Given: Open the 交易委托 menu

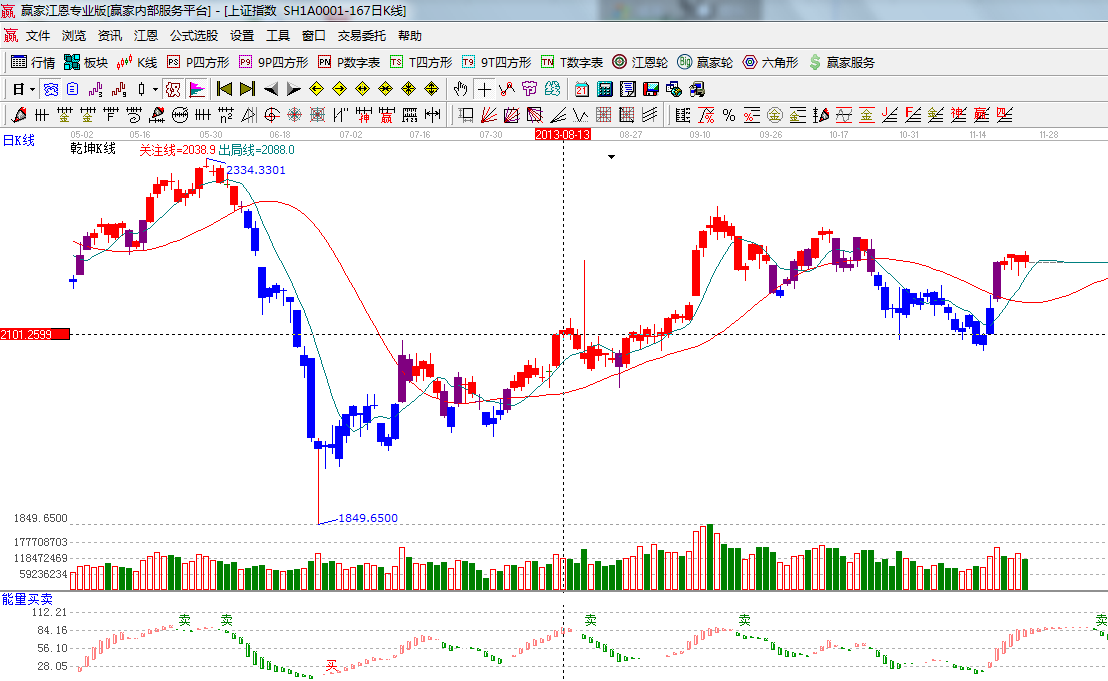Looking at the screenshot, I should pos(361,36).
